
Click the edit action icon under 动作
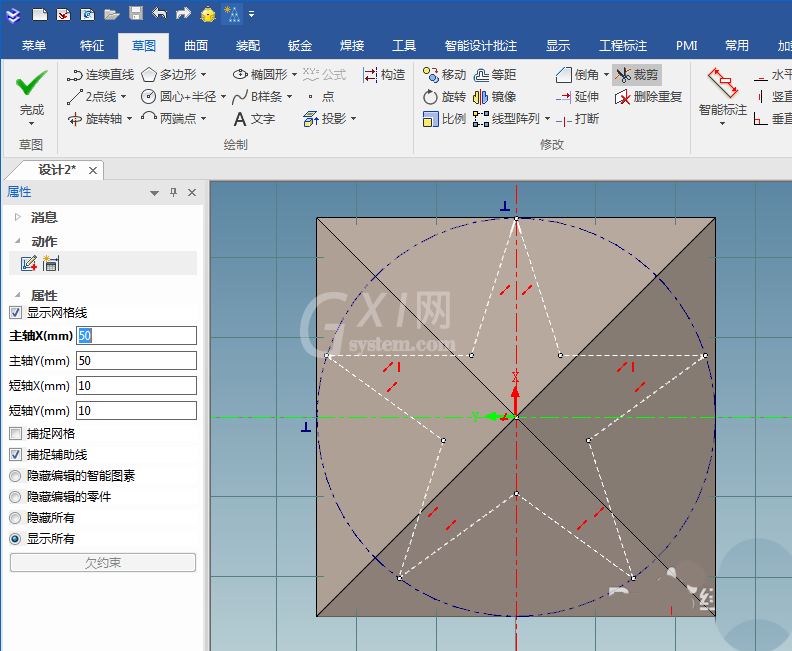pos(29,263)
